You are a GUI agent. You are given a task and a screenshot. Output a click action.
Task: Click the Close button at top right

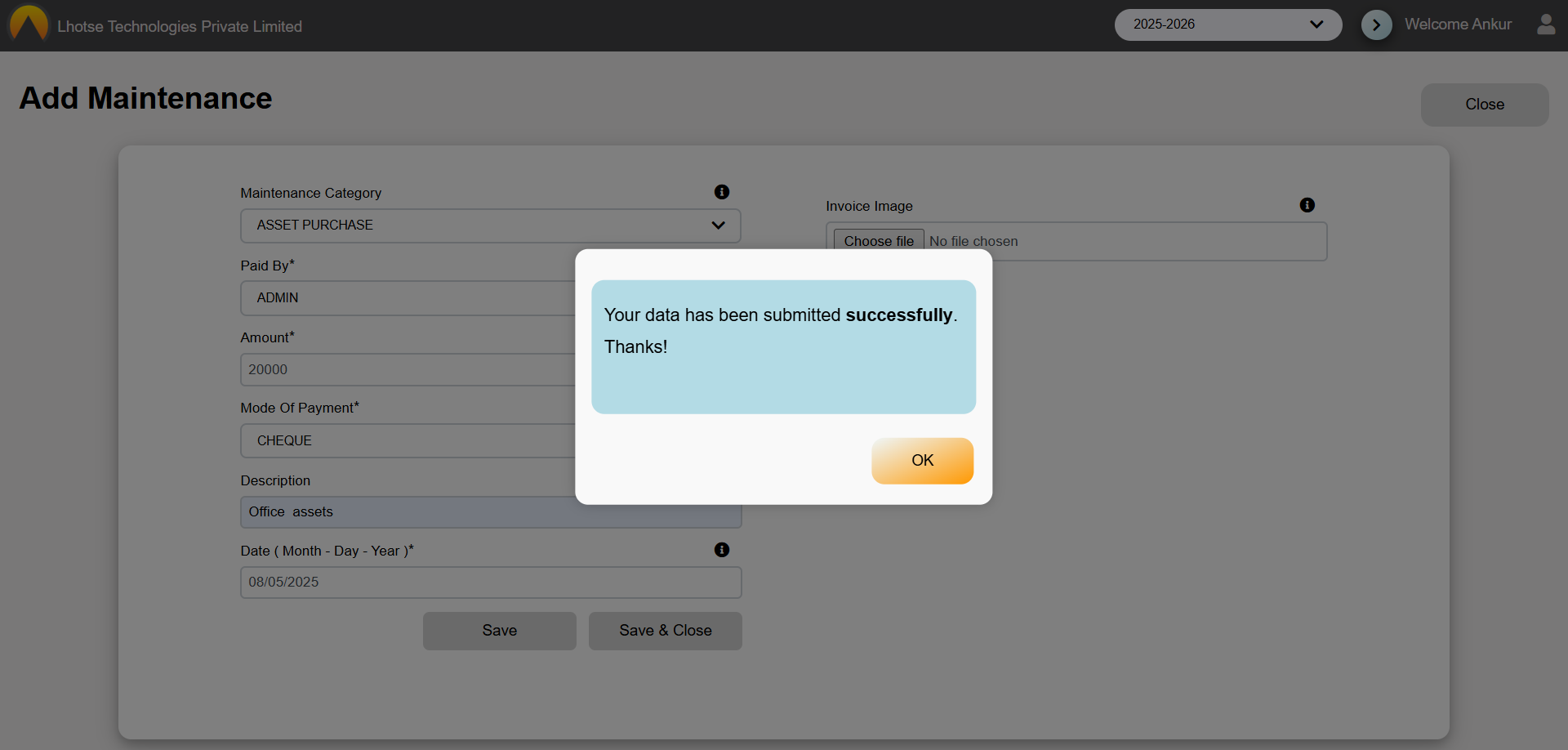pyautogui.click(x=1485, y=105)
